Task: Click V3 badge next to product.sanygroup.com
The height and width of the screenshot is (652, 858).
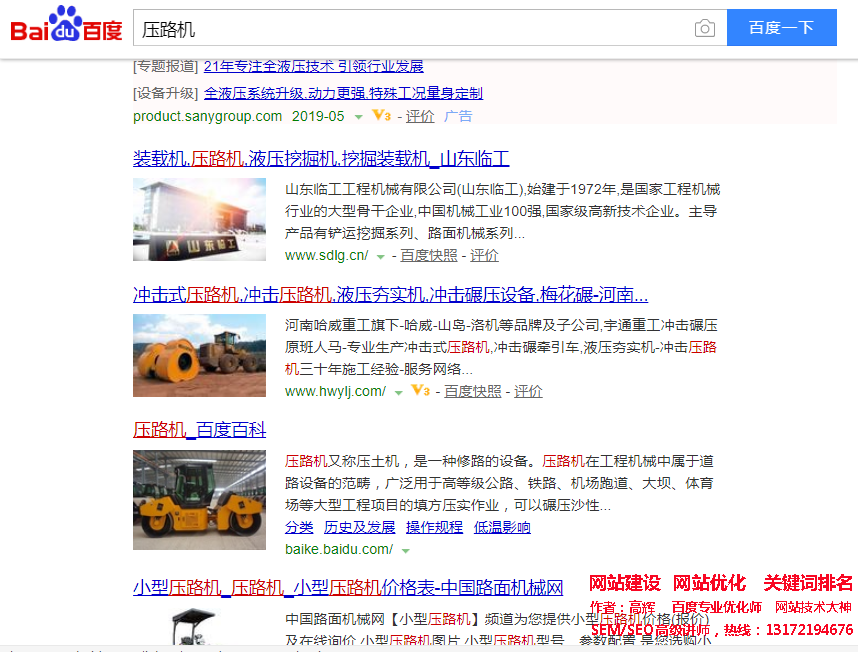Action: [381, 116]
